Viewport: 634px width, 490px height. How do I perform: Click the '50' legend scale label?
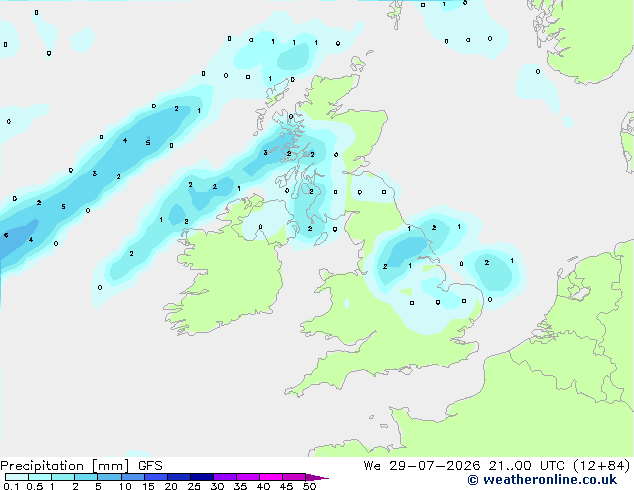tap(309, 486)
